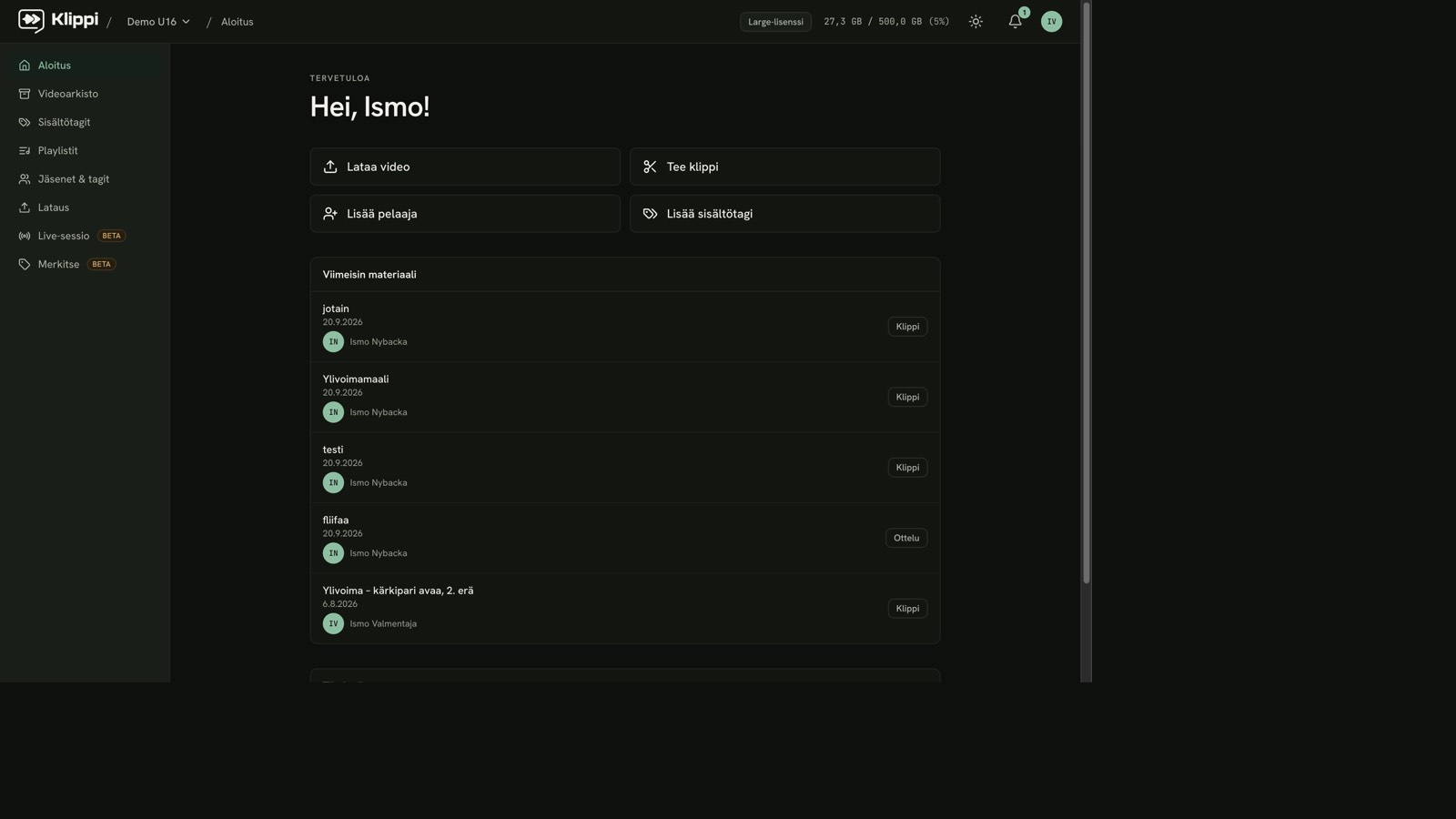Open Merkitse beta page
This screenshot has height=819, width=1456.
pos(85,264)
